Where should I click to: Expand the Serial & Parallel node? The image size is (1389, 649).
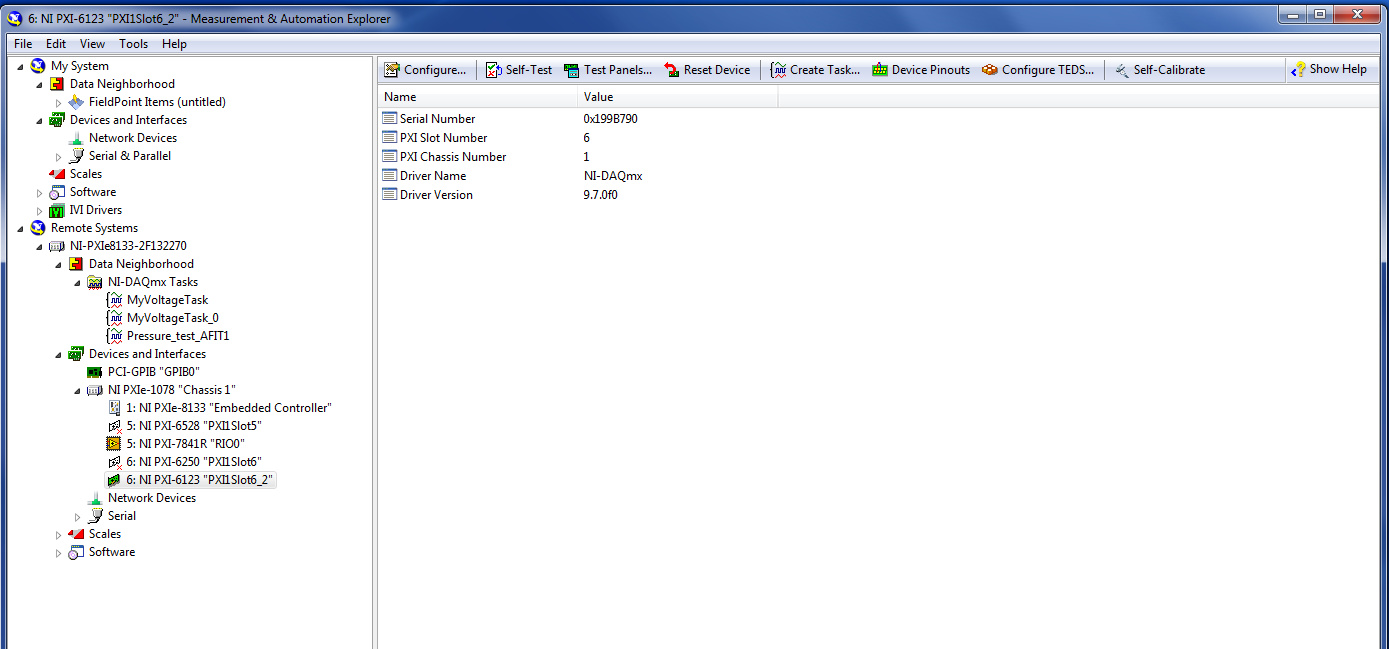click(58, 156)
